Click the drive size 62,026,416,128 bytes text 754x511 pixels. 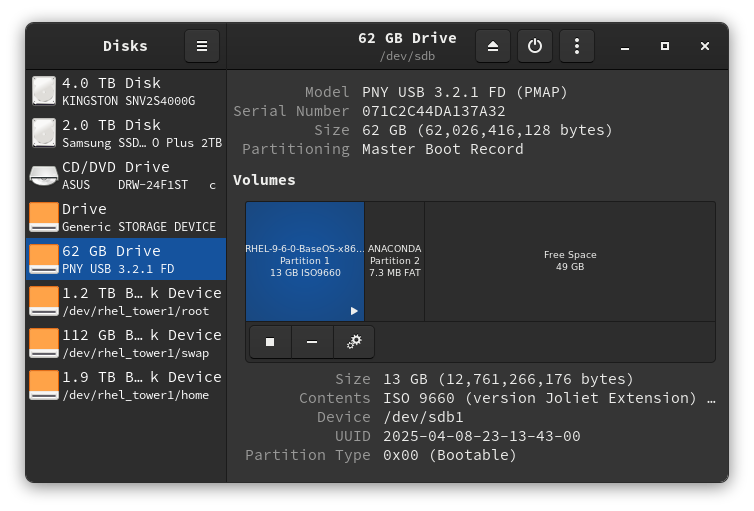487,130
